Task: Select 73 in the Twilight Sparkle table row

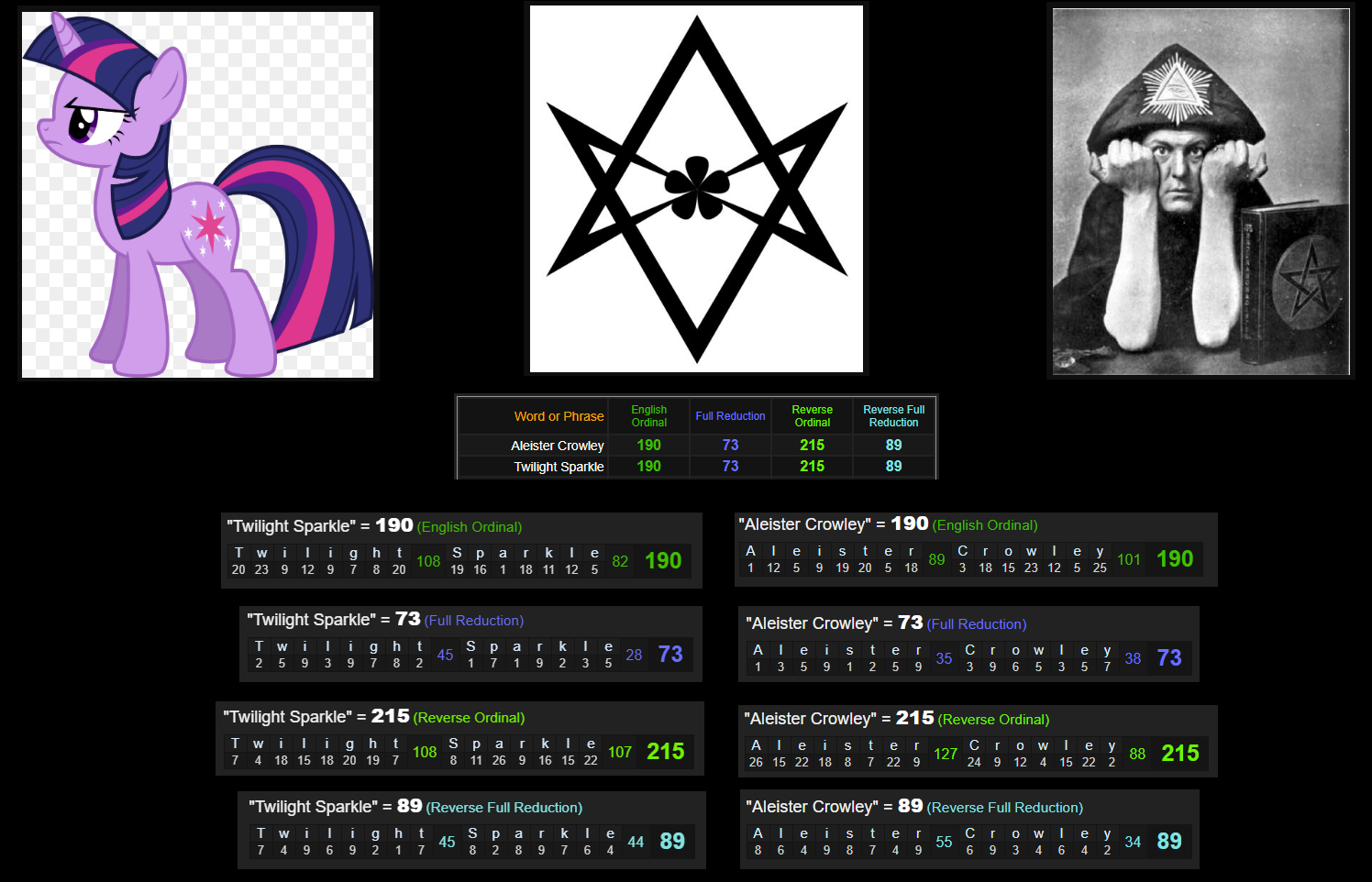Action: click(x=730, y=466)
